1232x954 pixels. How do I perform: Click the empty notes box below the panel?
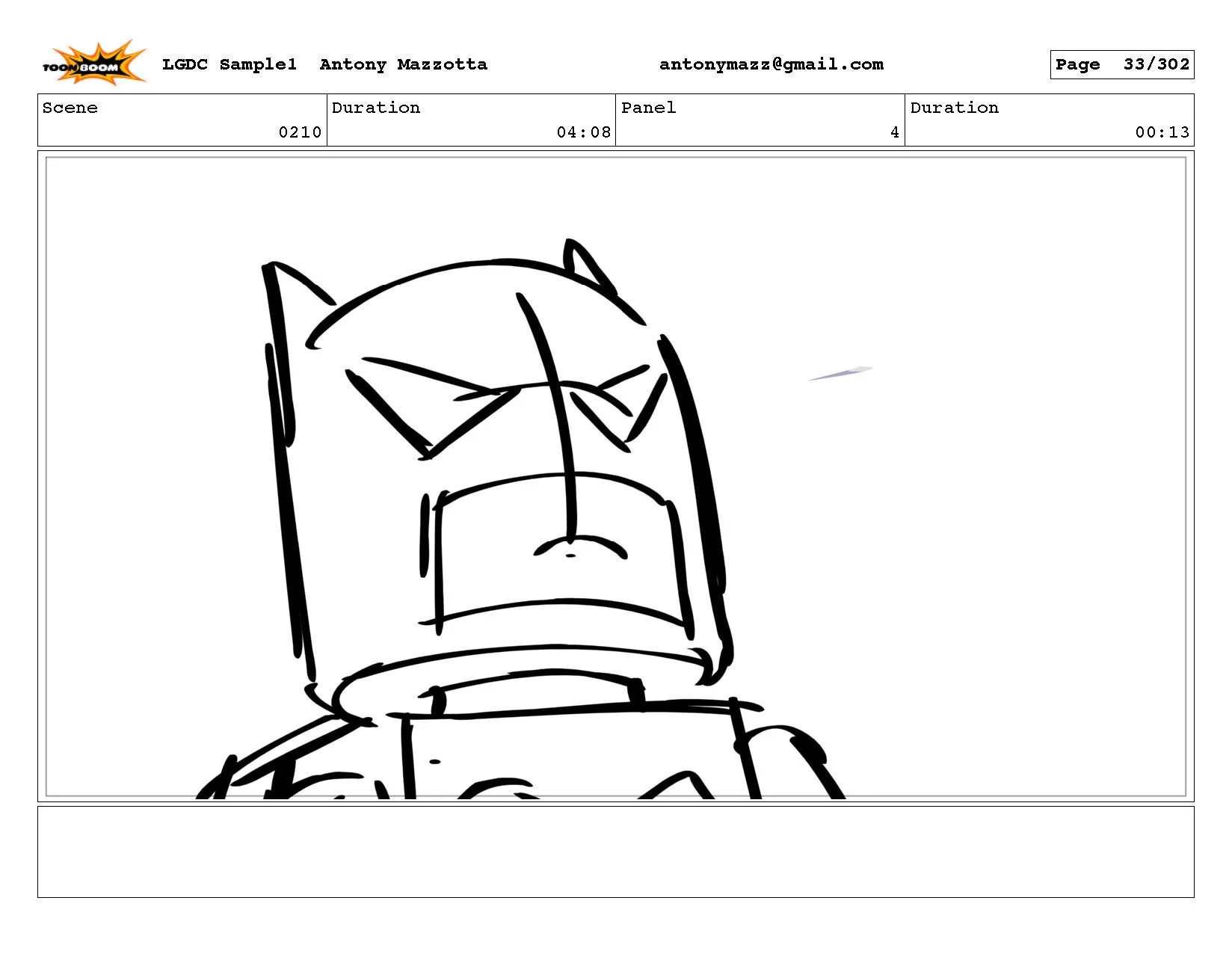tap(616, 852)
